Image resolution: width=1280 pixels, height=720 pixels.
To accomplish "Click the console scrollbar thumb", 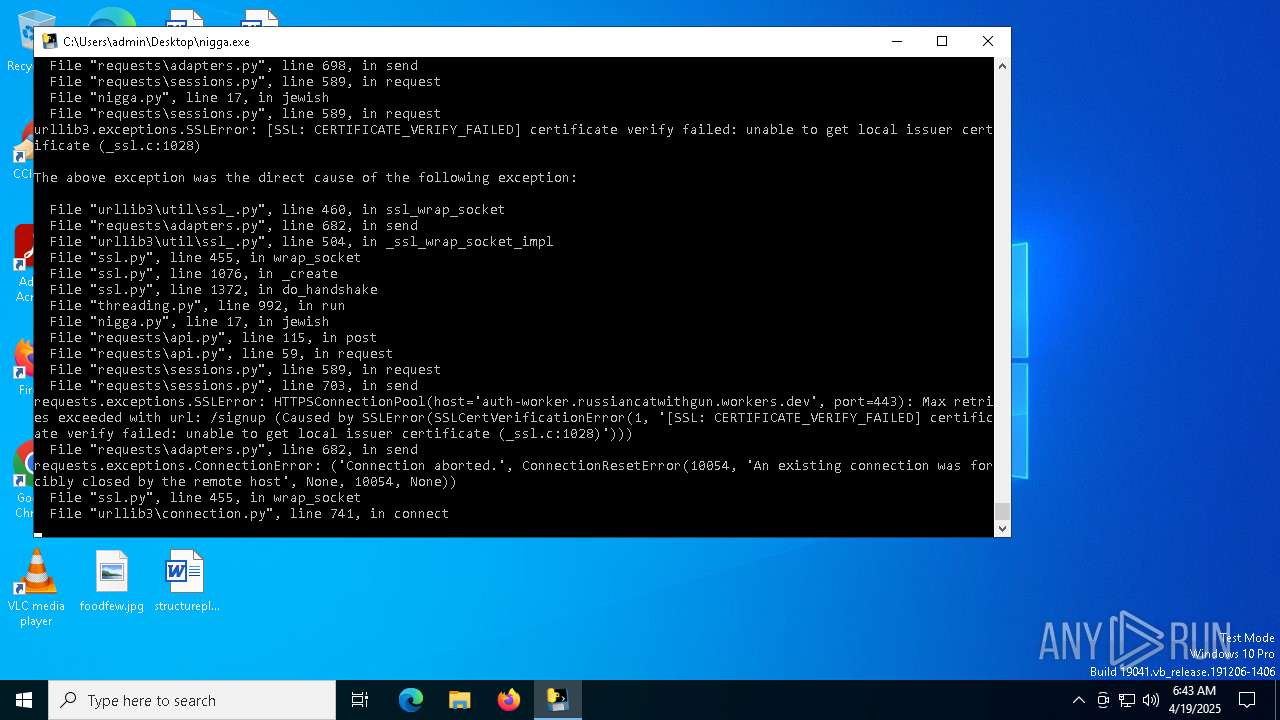I will [1002, 511].
